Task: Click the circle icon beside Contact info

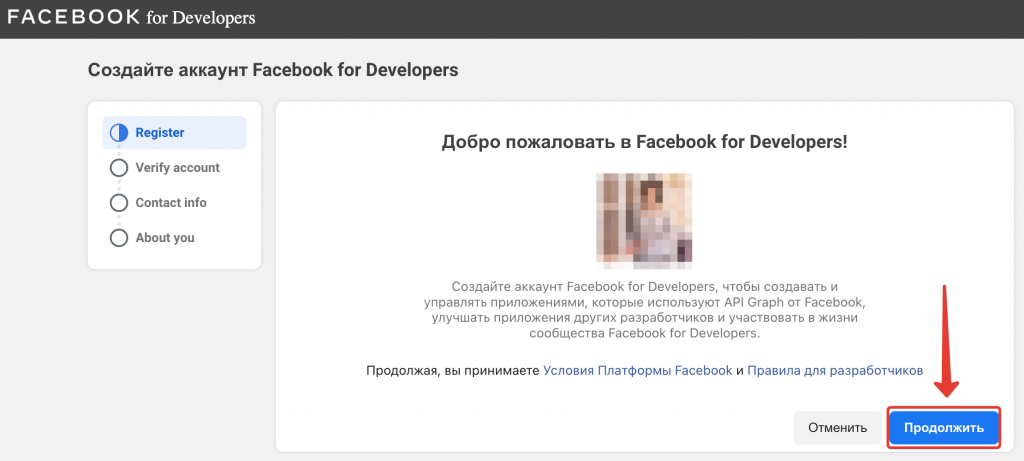Action: [x=119, y=203]
